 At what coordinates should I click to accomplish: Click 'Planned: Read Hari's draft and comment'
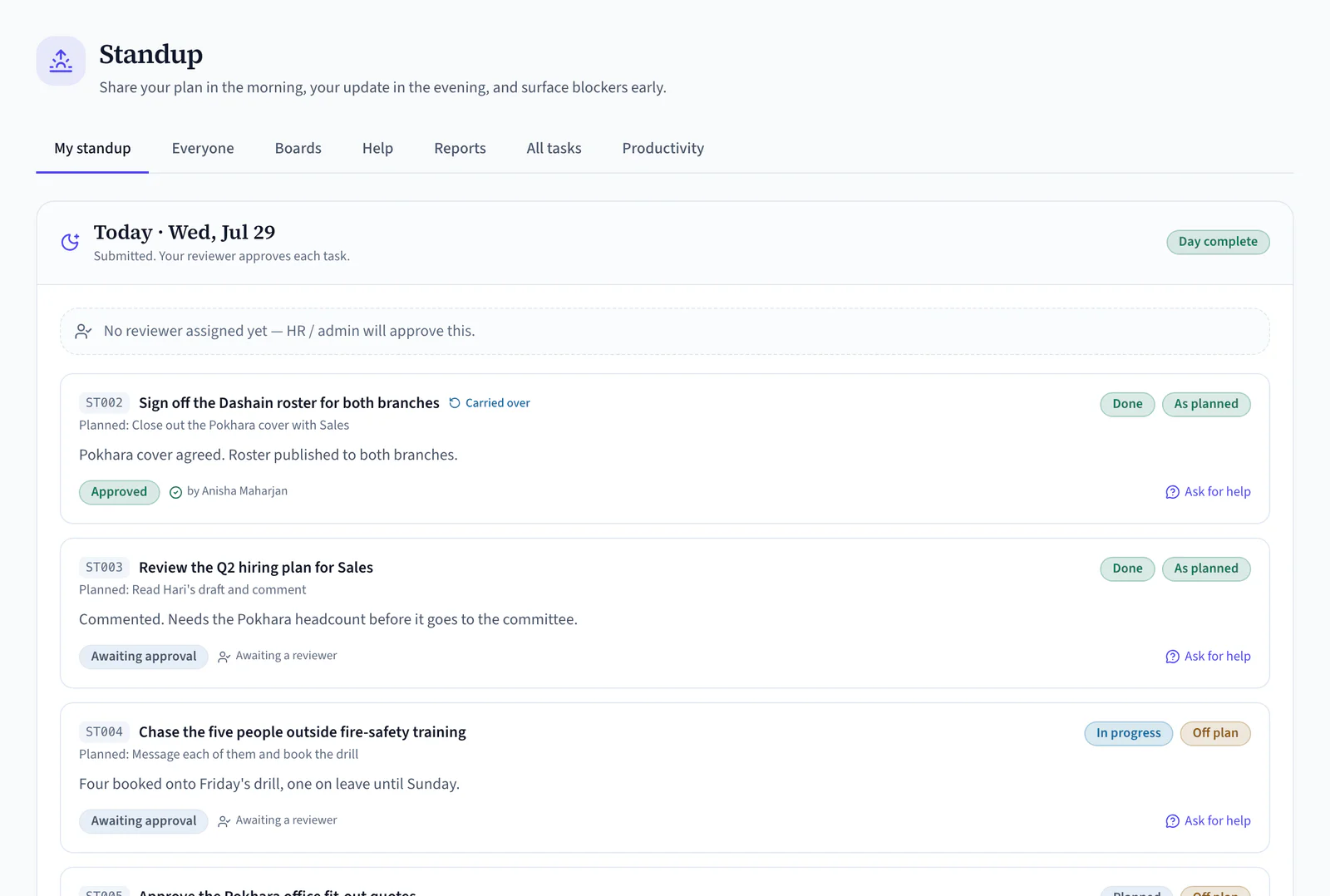pos(192,589)
